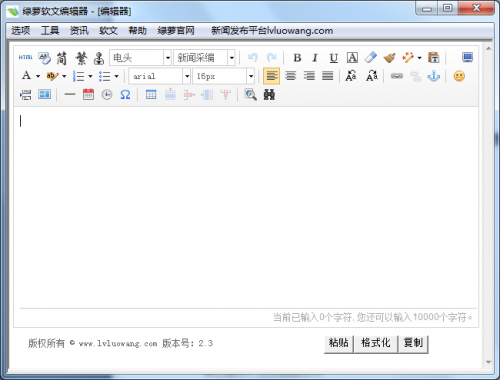Image resolution: width=500 pixels, height=380 pixels.
Task: Undo the last edit
Action: click(253, 58)
